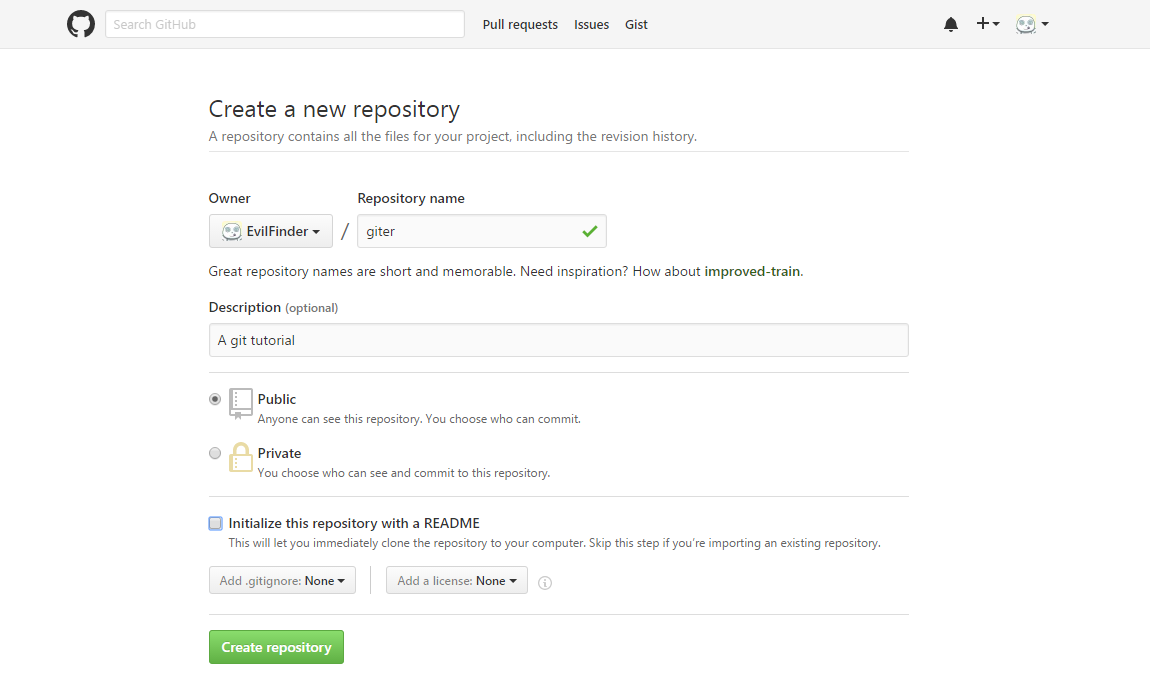The height and width of the screenshot is (676, 1150).
Task: Open the user avatar menu
Action: [1031, 24]
